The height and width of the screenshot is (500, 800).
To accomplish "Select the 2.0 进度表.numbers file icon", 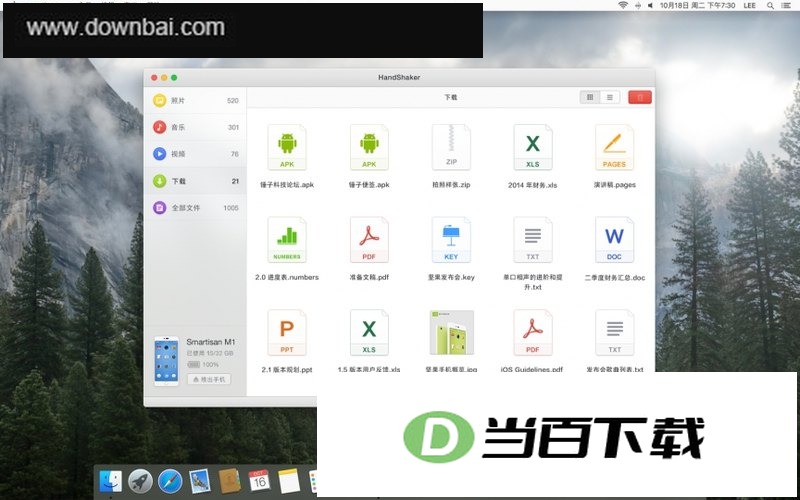I will (287, 240).
